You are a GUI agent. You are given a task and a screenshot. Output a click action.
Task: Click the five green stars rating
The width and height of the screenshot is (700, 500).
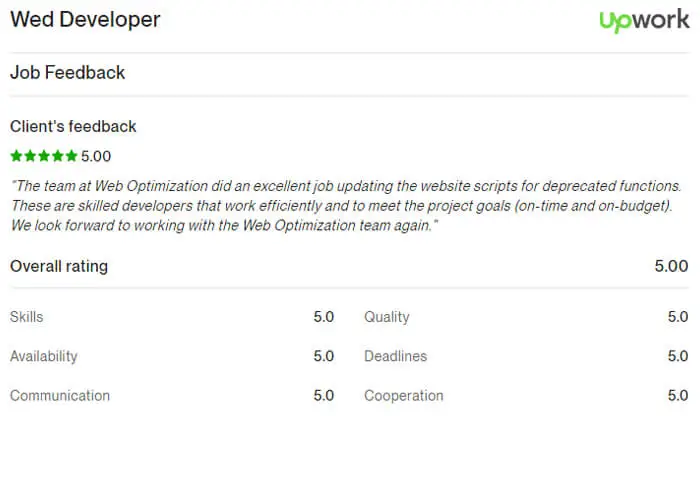click(x=44, y=156)
